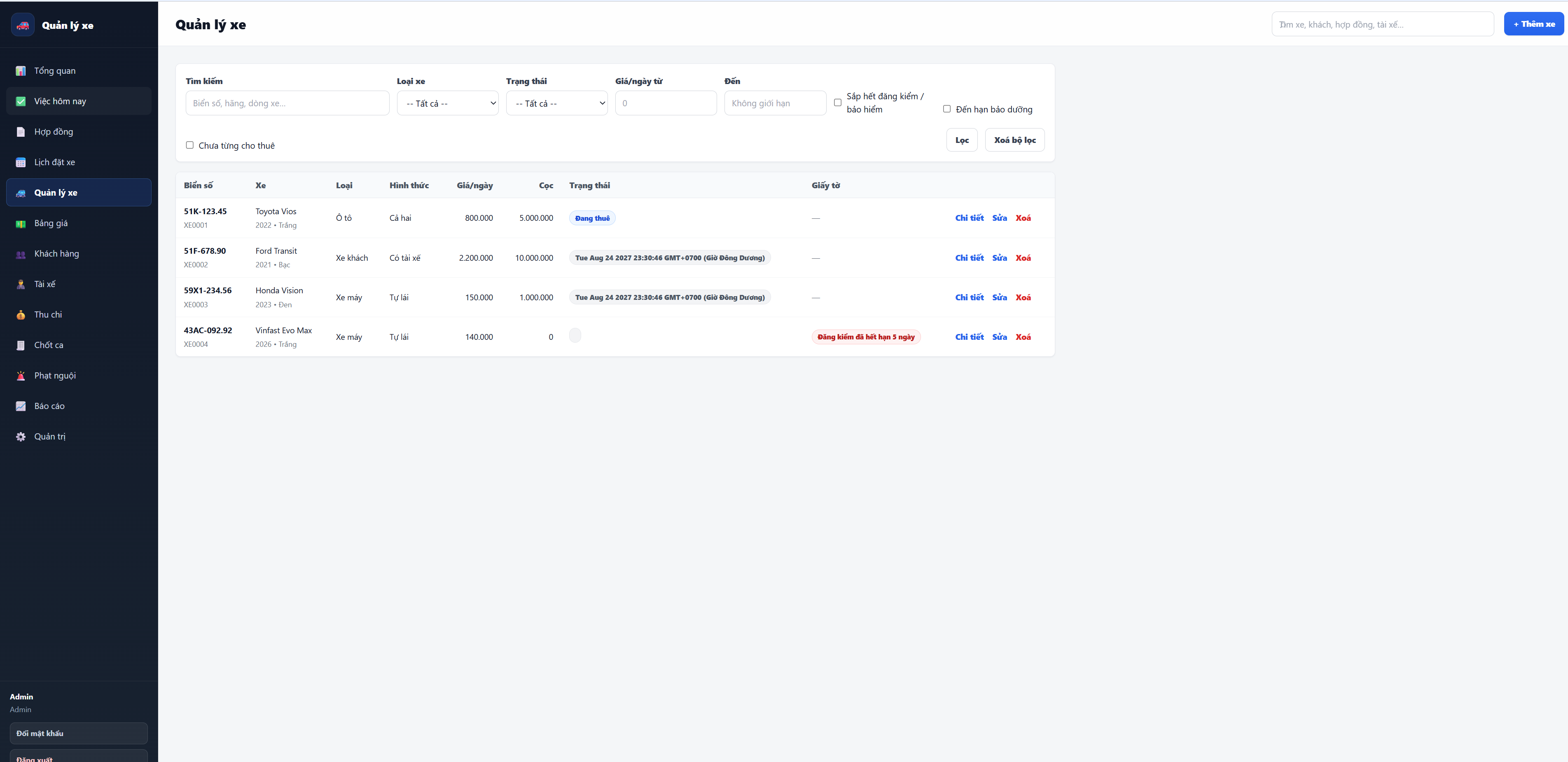1568x762 pixels.
Task: Select Bảng giá in the sidebar
Action: click(79, 223)
